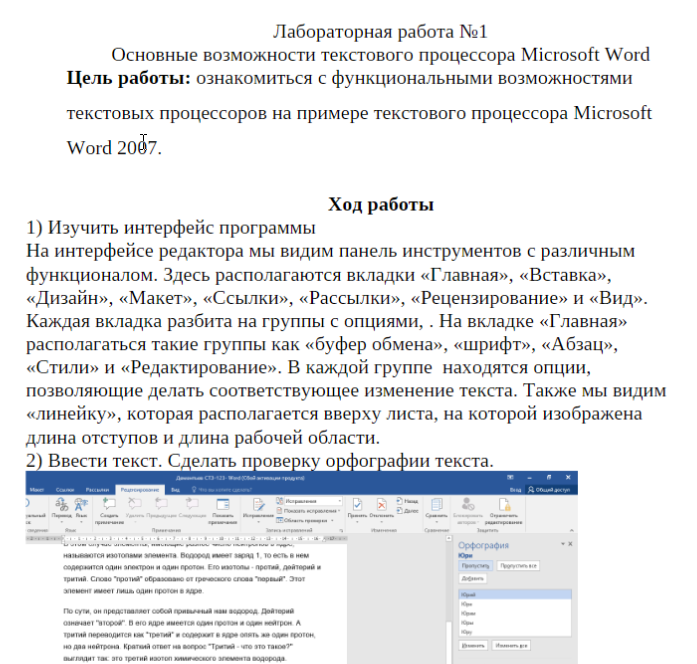This screenshot has height=664, width=697.
Task: Click the word «линейку» in the paragraph
Action: tap(71, 415)
